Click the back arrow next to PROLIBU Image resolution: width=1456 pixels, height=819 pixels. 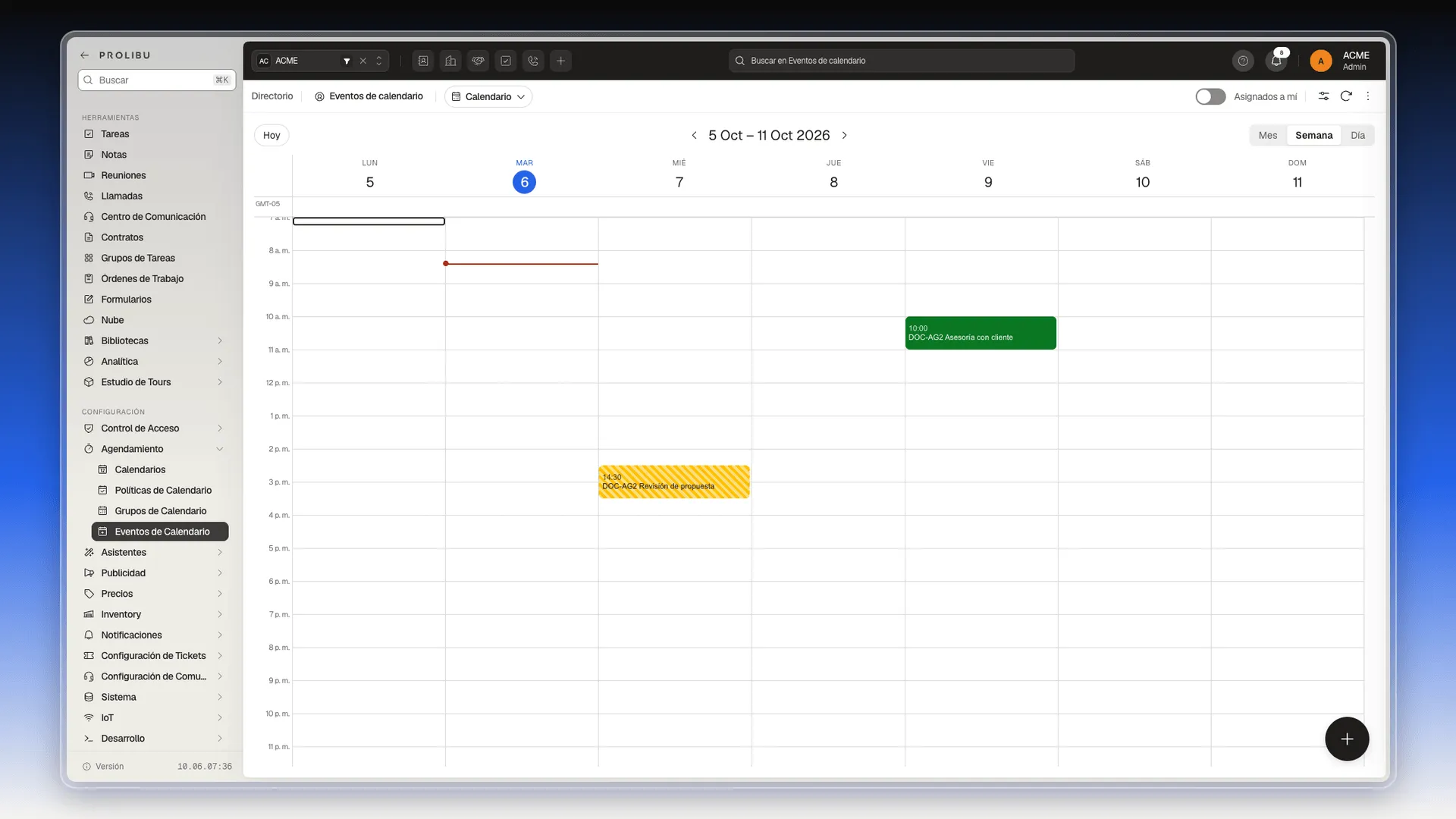84,55
